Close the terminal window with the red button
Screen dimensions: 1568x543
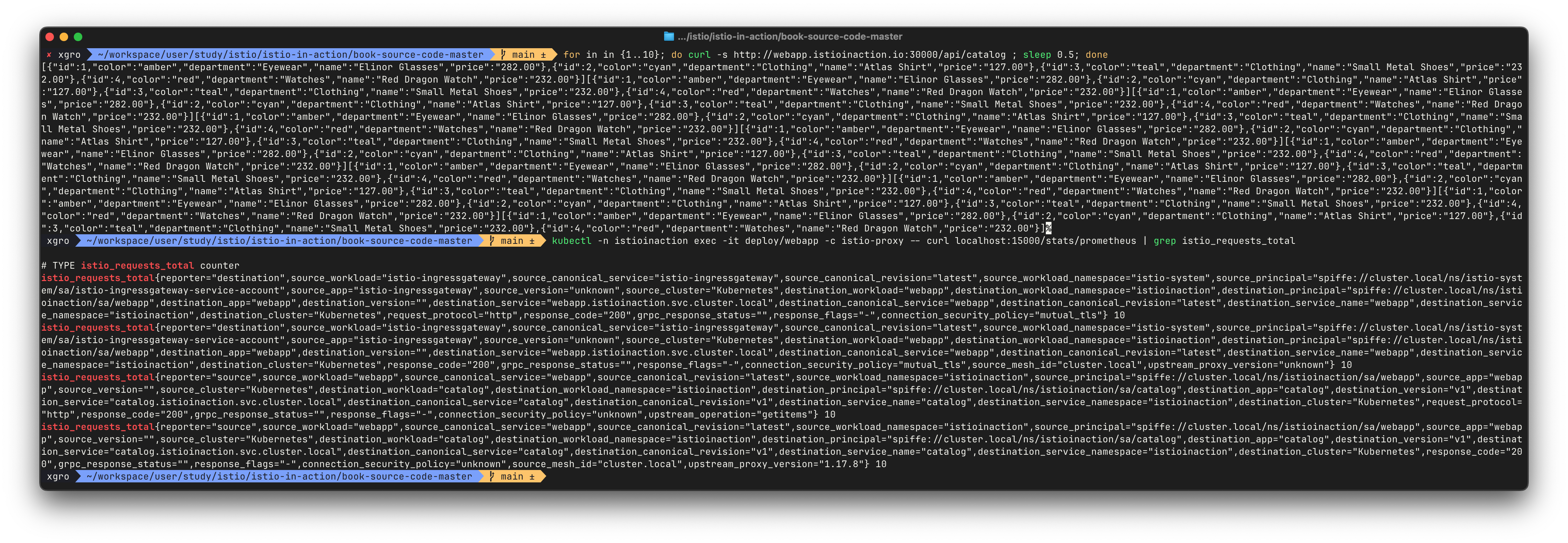click(50, 37)
